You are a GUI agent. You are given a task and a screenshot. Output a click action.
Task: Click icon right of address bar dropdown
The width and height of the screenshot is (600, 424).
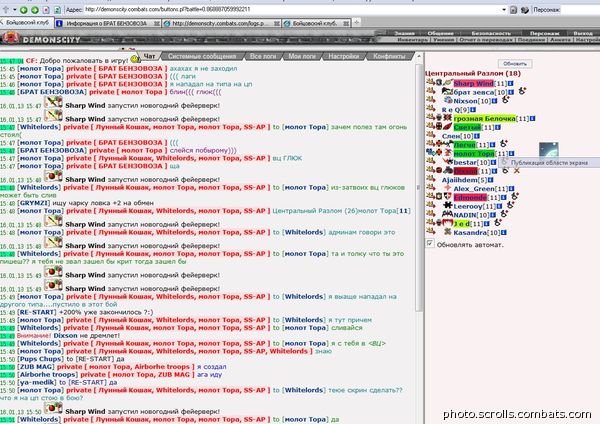tap(514, 10)
